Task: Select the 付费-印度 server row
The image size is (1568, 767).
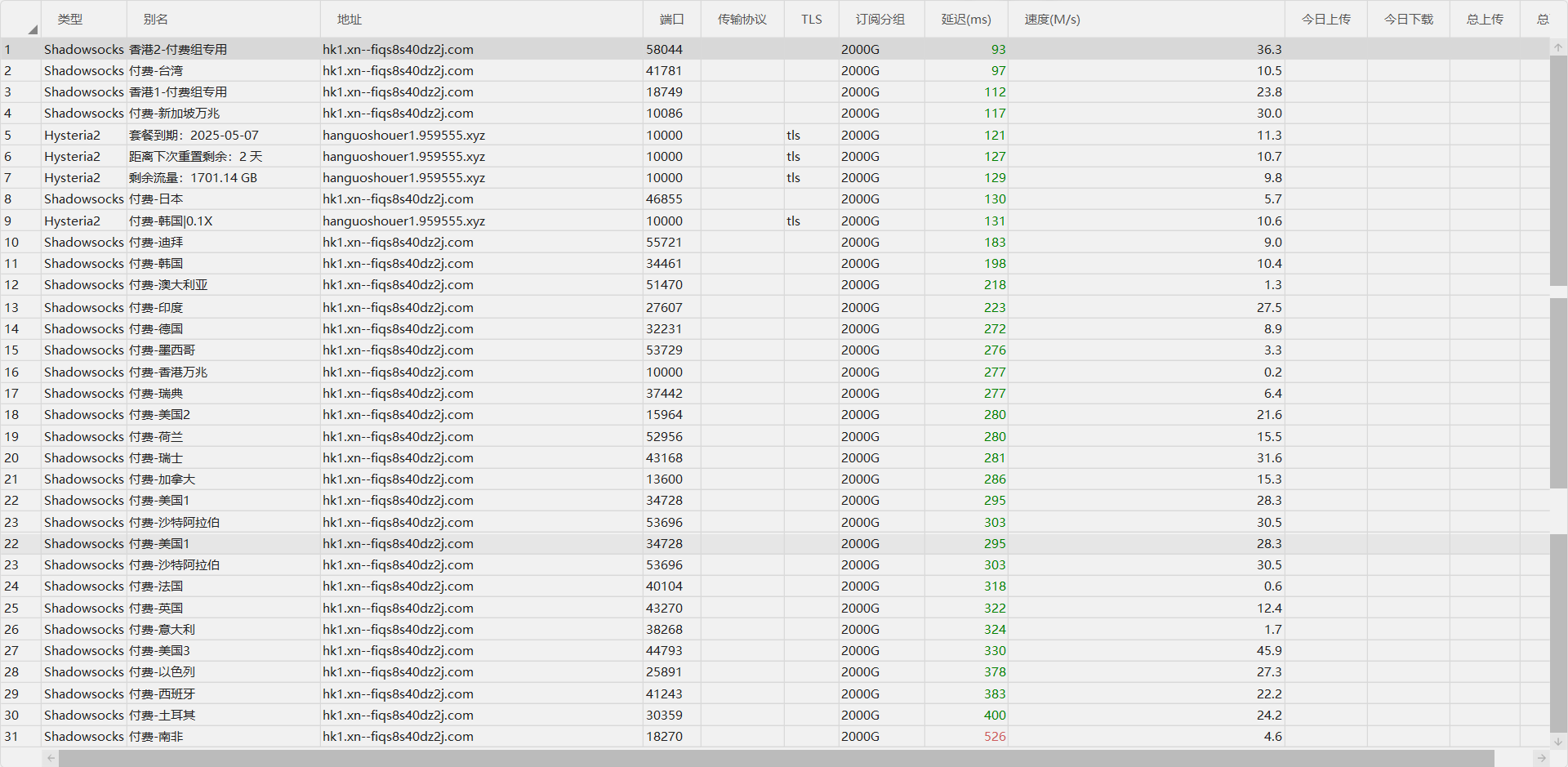Action: click(x=774, y=307)
